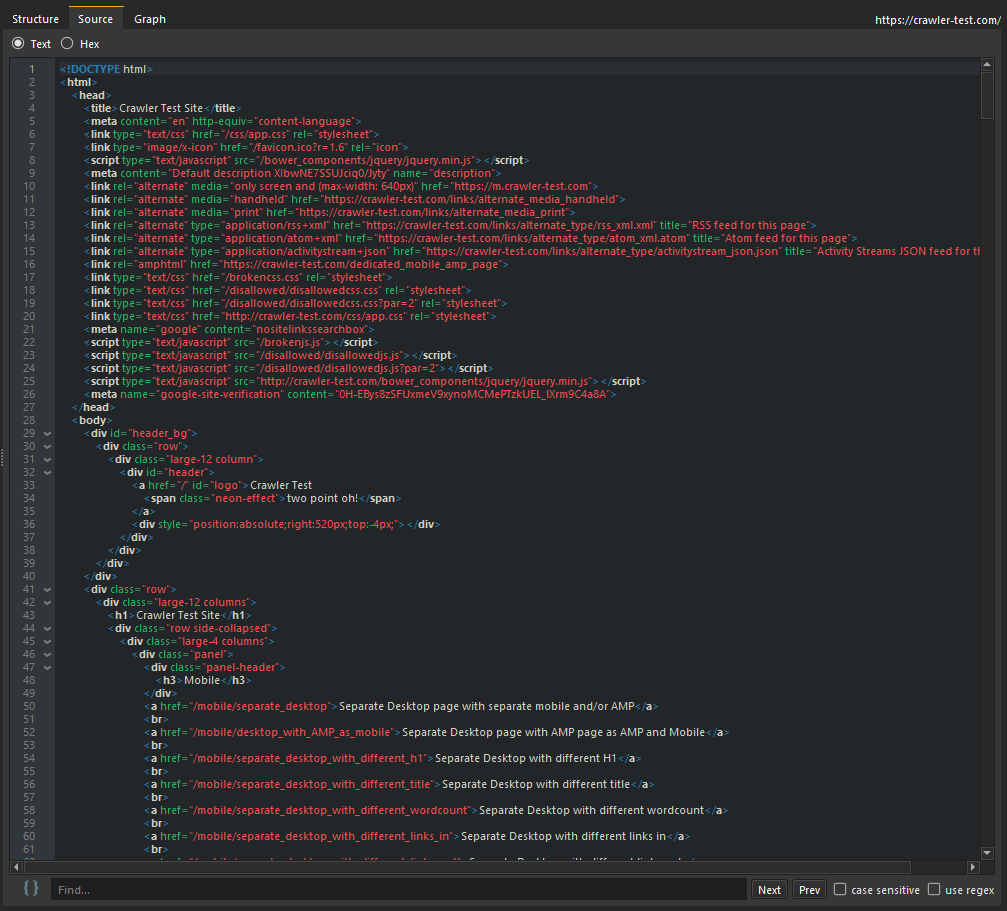The image size is (1007, 911).
Task: Click the horizontal scrollbar right arrow
Action: tap(974, 867)
